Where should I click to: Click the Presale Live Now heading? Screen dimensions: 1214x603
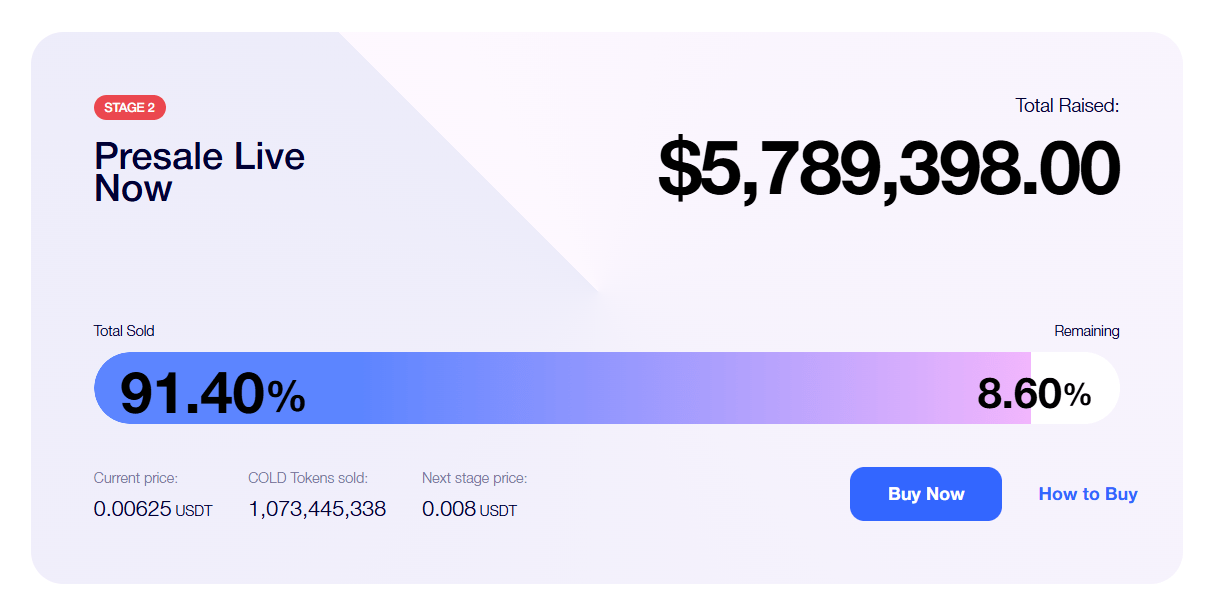point(200,172)
